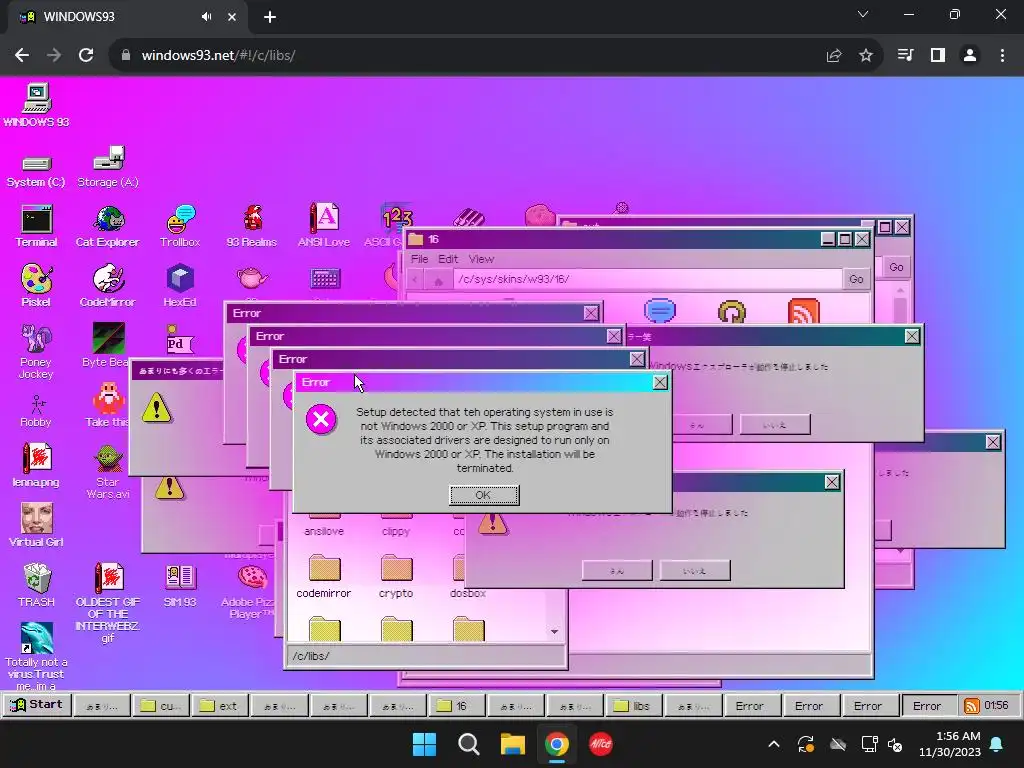Mute the WINDOWS93 browser tab
1024x768 pixels.
[206, 16]
